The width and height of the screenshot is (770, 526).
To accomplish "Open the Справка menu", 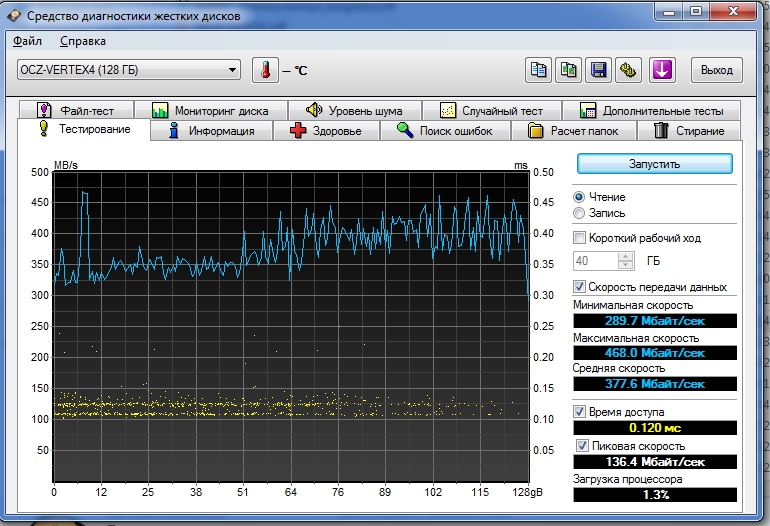I will [82, 41].
